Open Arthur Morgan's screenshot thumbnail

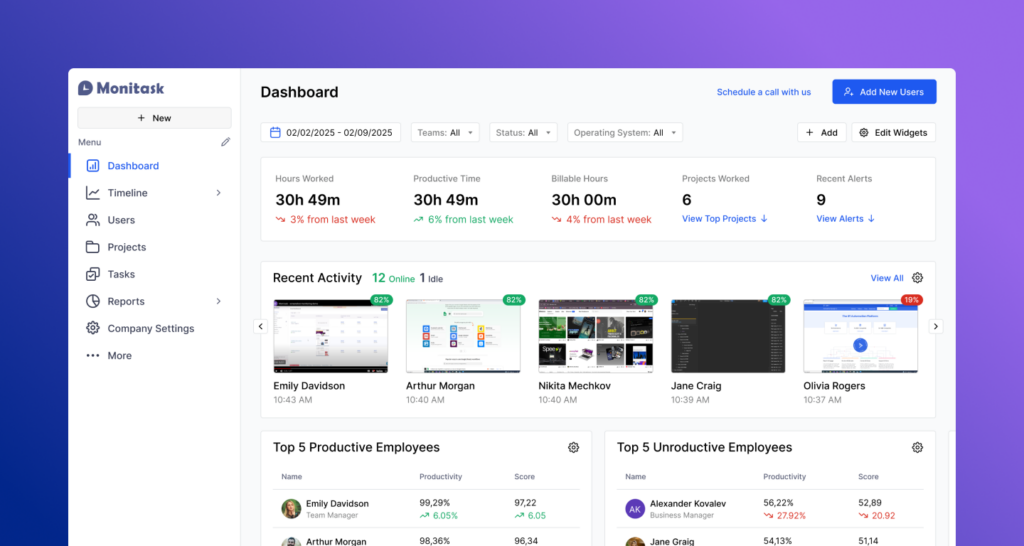coord(463,336)
